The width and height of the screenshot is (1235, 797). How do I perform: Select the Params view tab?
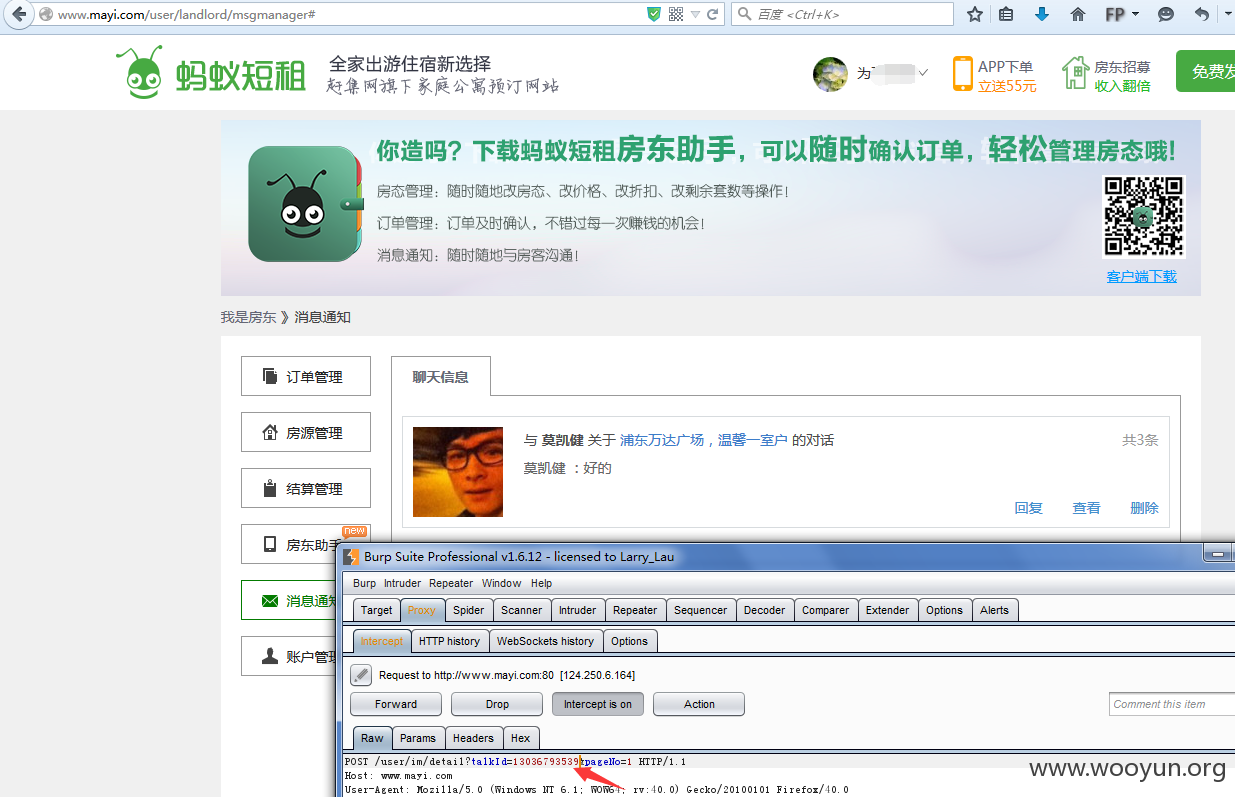click(418, 738)
